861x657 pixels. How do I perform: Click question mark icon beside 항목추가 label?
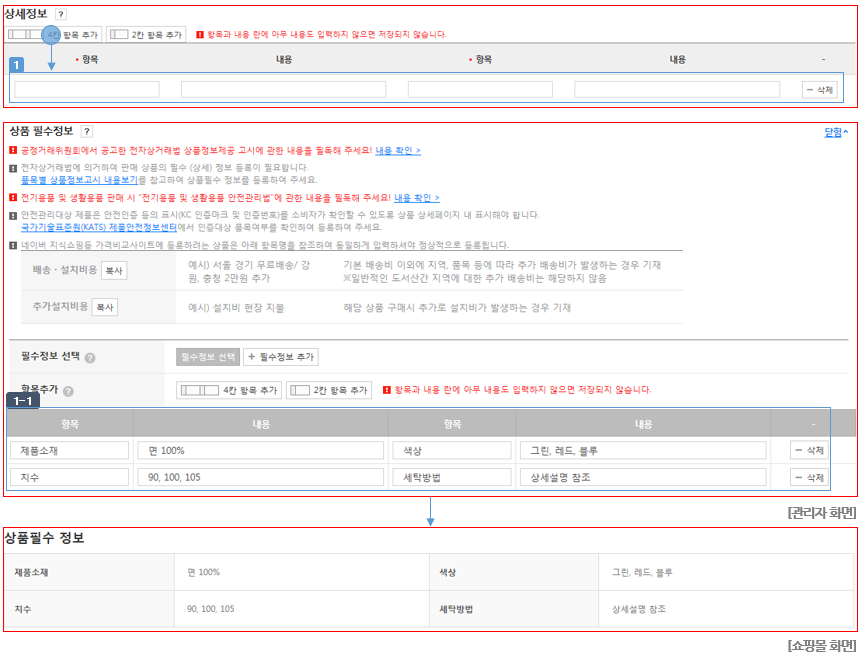[68, 391]
